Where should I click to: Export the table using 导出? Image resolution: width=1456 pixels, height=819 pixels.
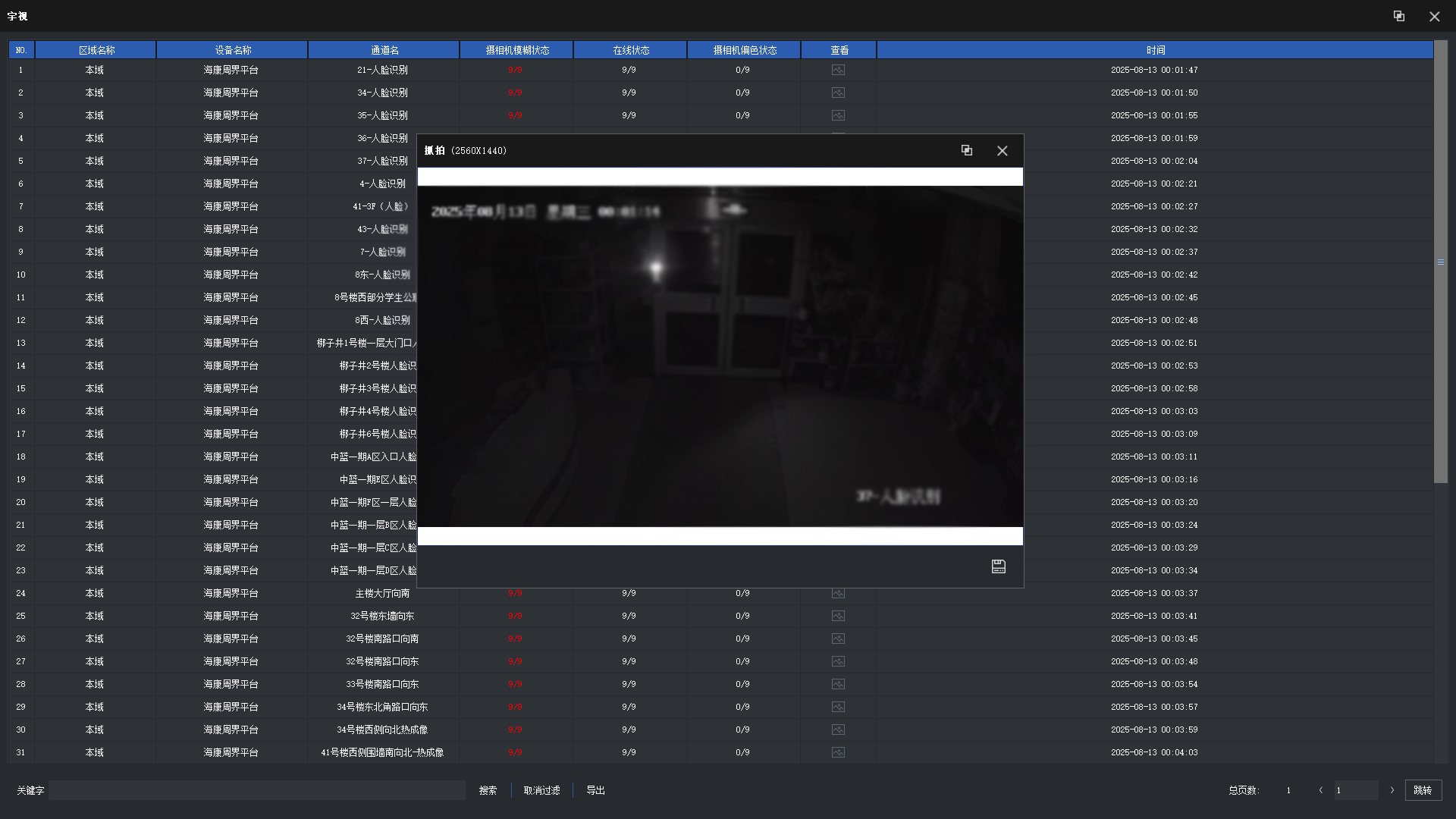pos(595,790)
